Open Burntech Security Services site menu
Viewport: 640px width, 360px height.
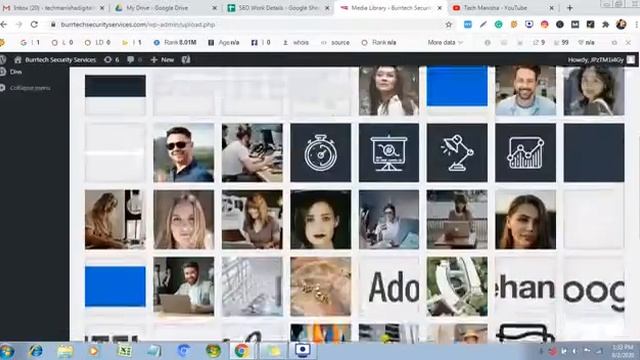coord(55,60)
